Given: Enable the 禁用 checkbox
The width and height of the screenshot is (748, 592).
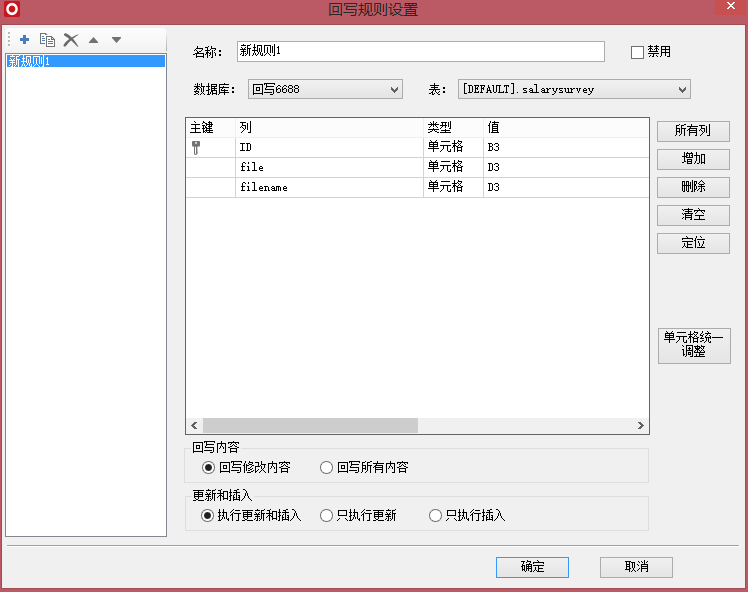Looking at the screenshot, I should (x=637, y=52).
